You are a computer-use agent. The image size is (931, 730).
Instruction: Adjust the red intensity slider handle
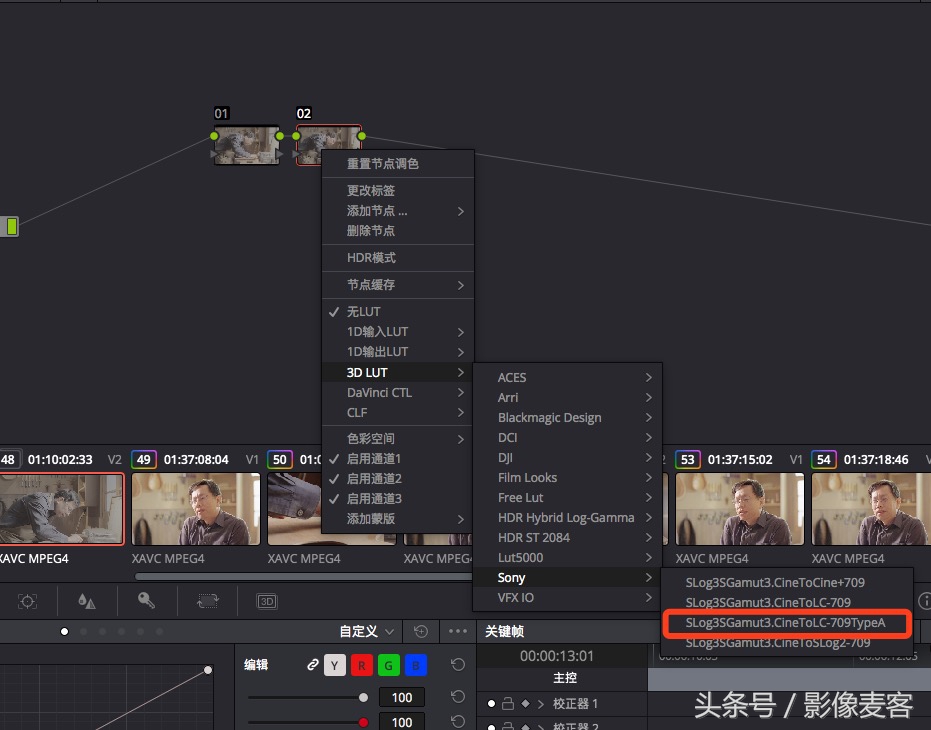pos(363,722)
